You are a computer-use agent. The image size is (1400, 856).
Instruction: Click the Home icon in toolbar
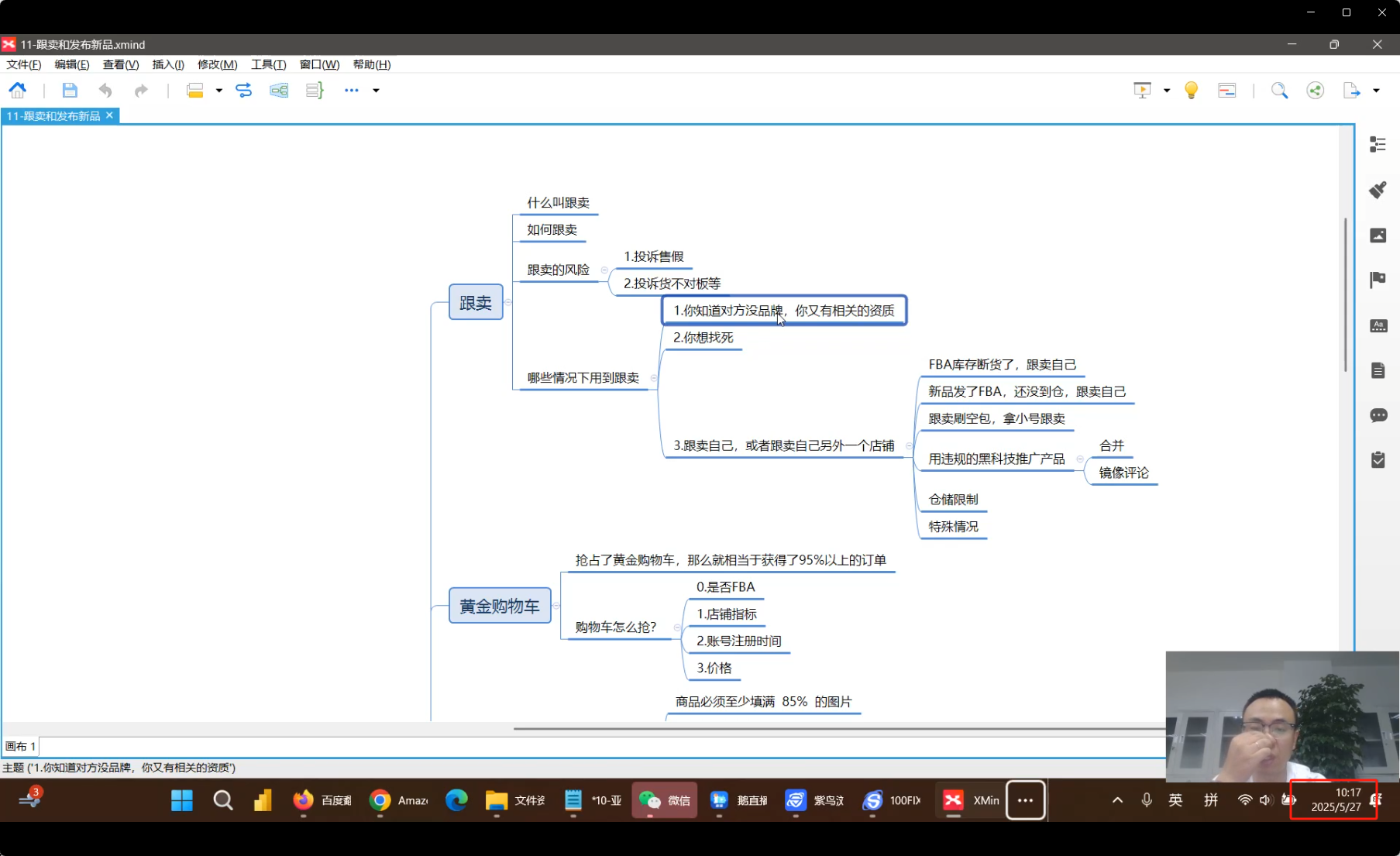[17, 91]
